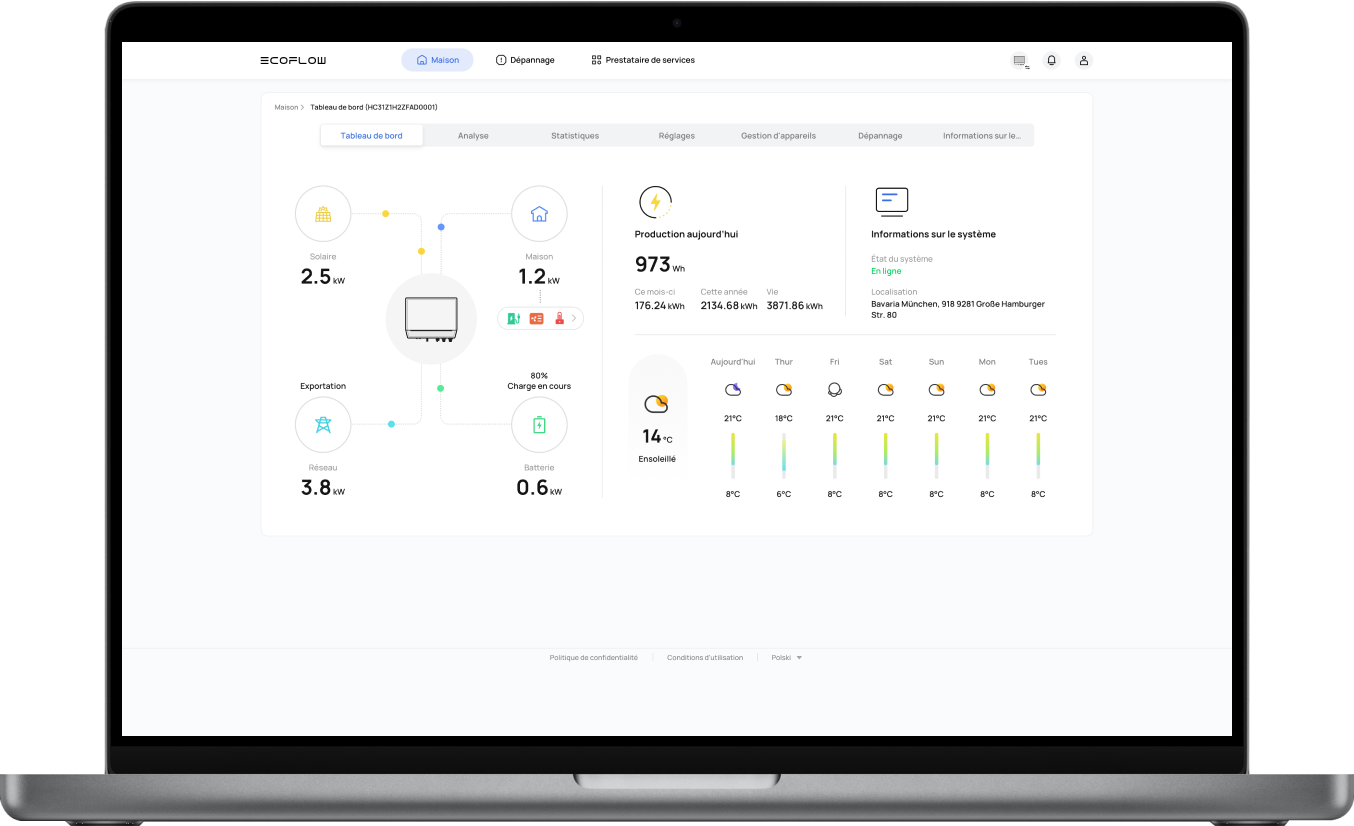Image resolution: width=1354 pixels, height=826 pixels.
Task: Open the Statistiques tab
Action: coord(575,136)
